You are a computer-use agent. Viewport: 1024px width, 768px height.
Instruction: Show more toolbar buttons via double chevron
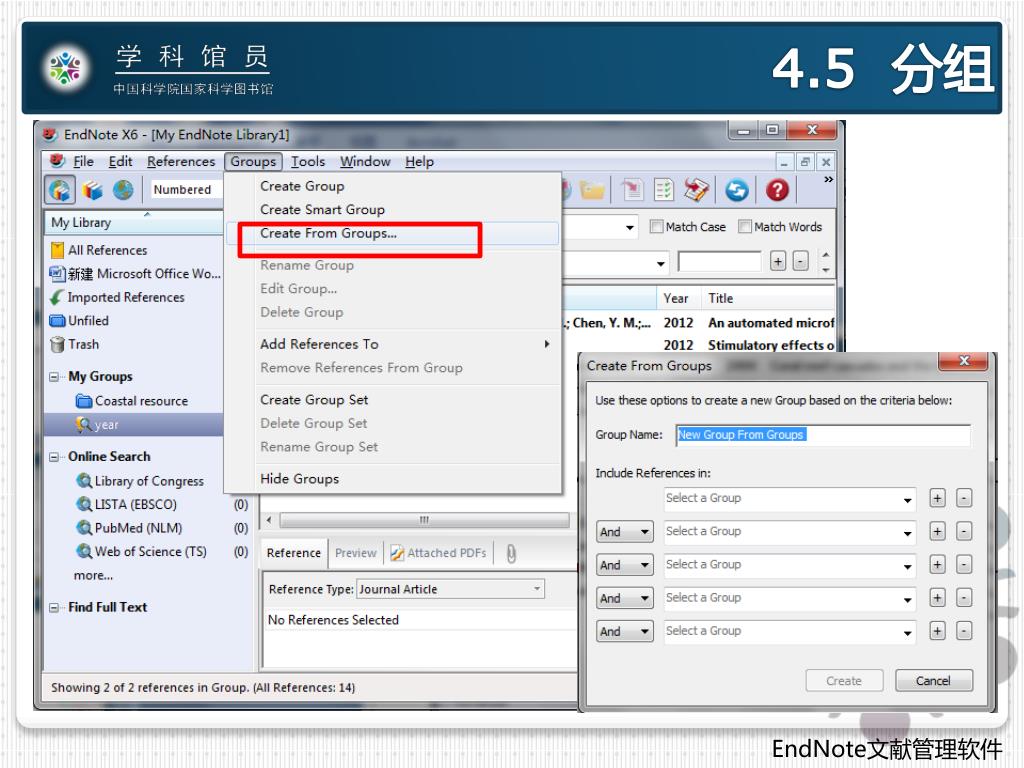click(828, 180)
